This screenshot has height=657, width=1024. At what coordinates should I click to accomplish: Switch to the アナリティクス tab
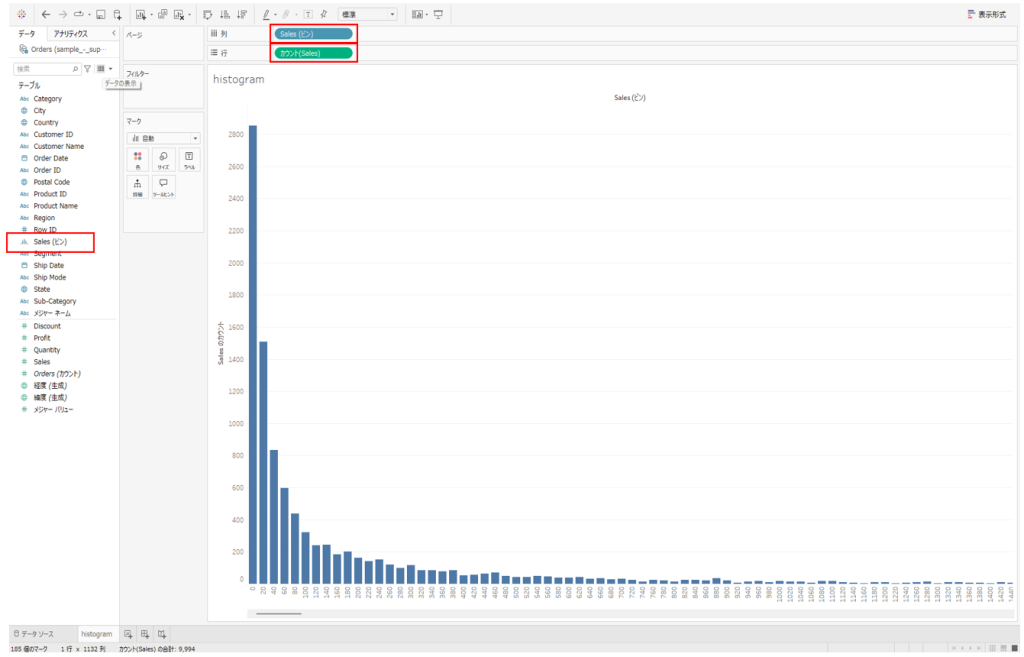(70, 34)
